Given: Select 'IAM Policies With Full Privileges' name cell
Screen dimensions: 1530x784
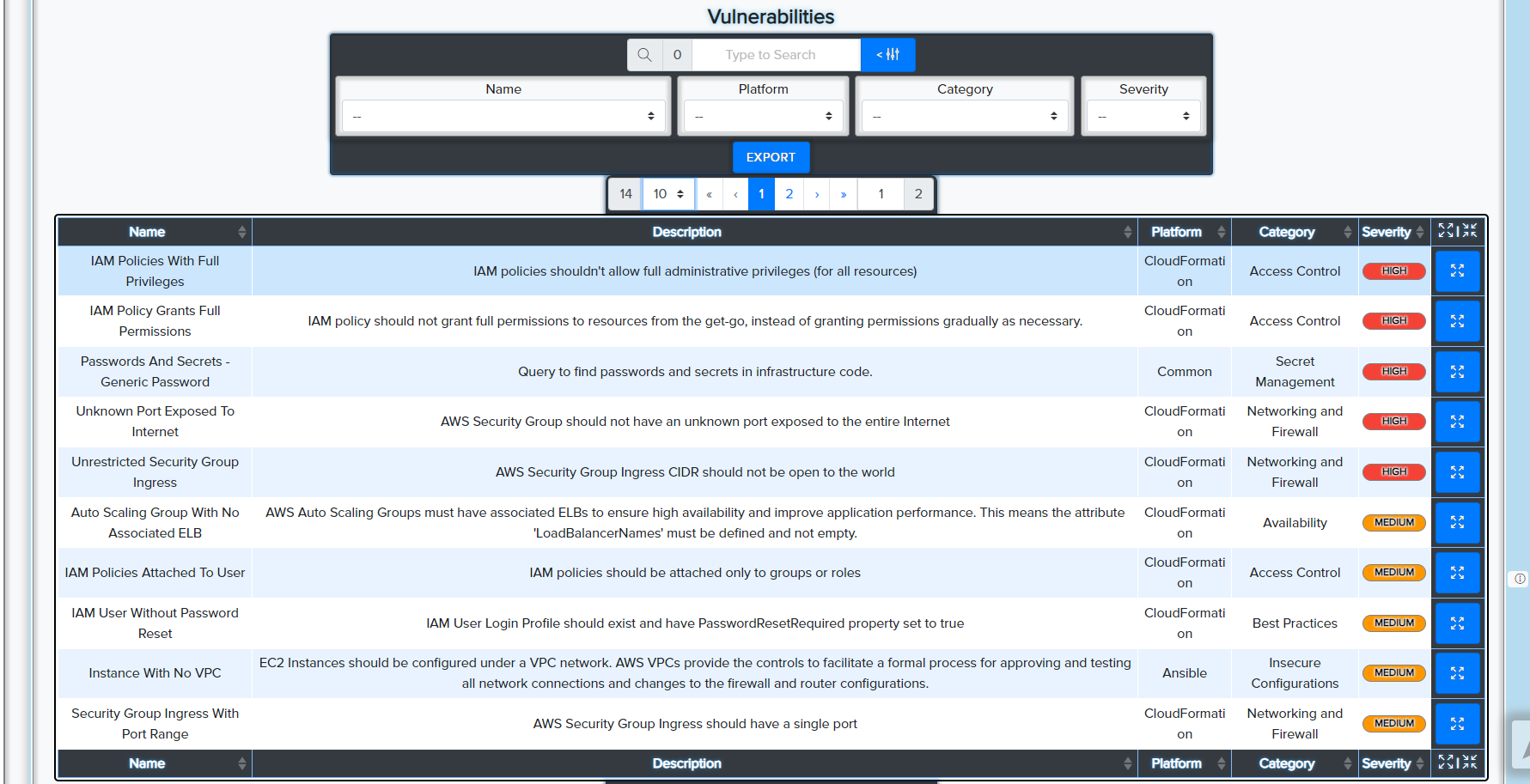Looking at the screenshot, I should pyautogui.click(x=155, y=271).
